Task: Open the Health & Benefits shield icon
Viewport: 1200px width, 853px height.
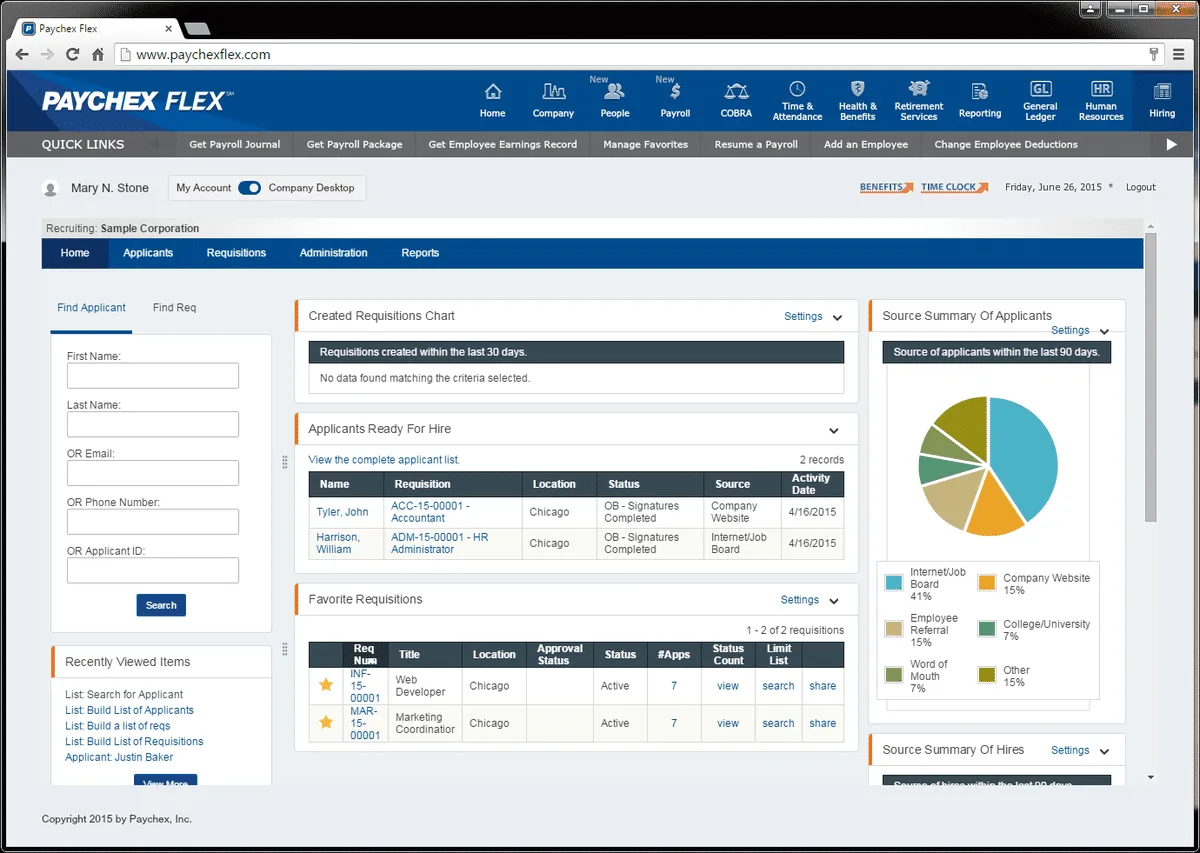Action: [x=857, y=88]
